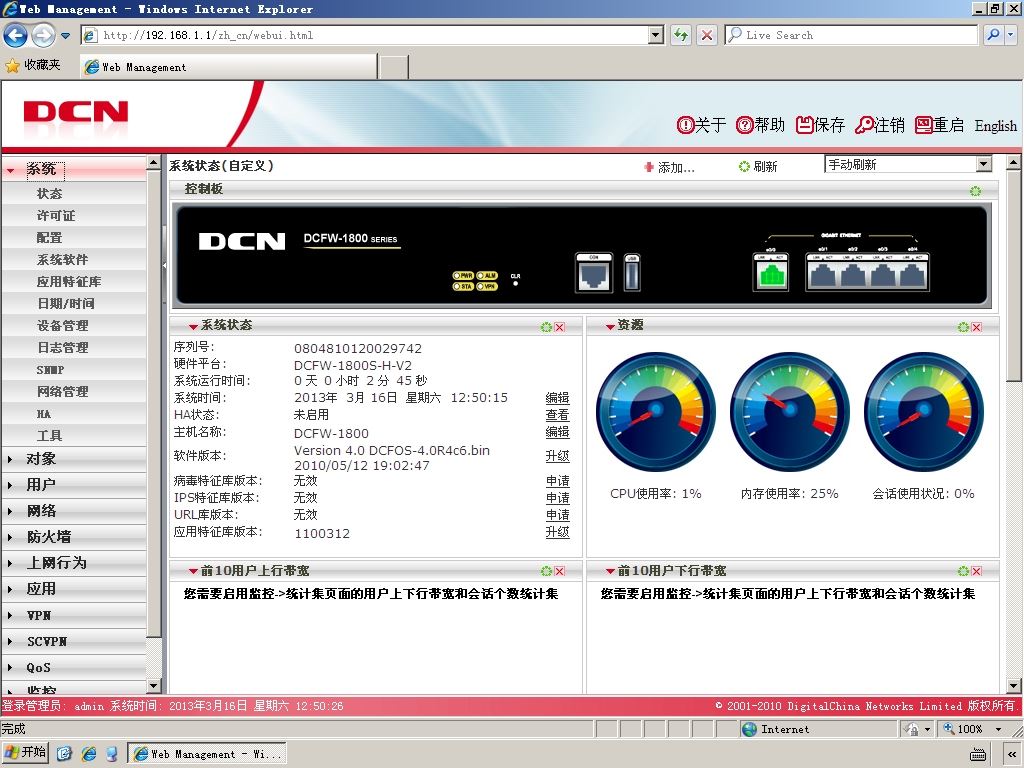Screen dimensions: 1024x768
Task: Open SNMP in sidebar
Action: 50,370
